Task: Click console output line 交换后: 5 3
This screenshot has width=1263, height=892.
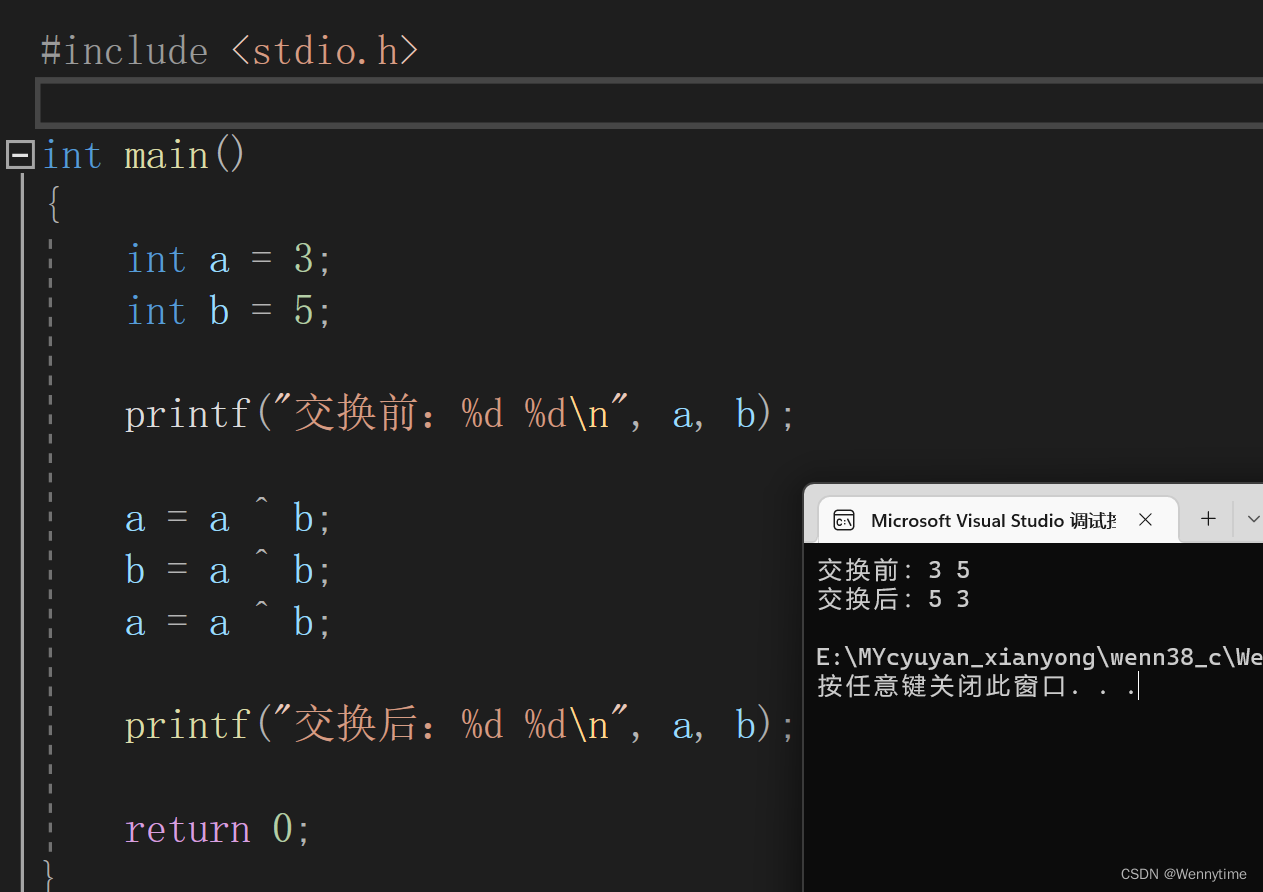Action: pos(893,598)
